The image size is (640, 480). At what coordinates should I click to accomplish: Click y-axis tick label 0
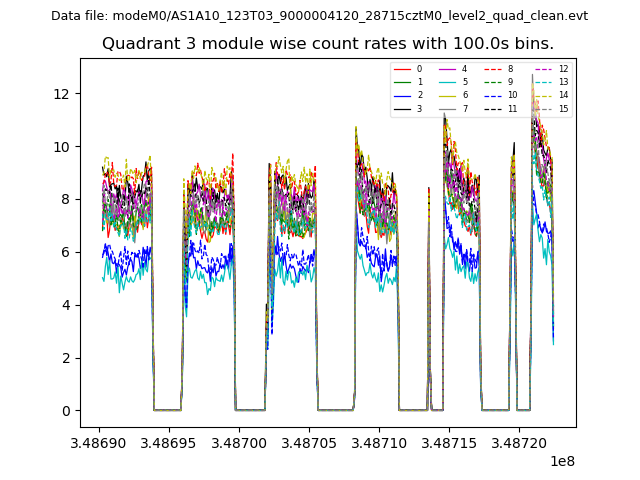point(66,411)
